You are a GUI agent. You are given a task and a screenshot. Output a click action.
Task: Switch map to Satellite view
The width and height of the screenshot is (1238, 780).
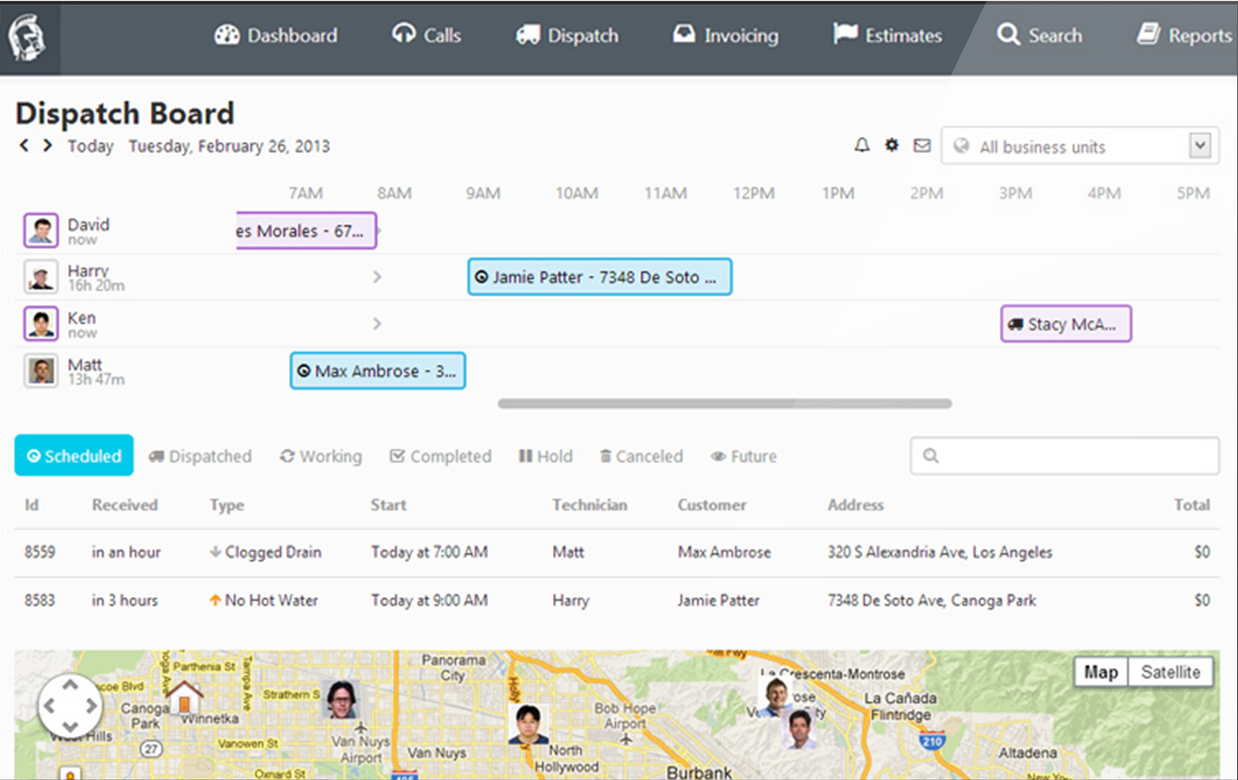1170,672
